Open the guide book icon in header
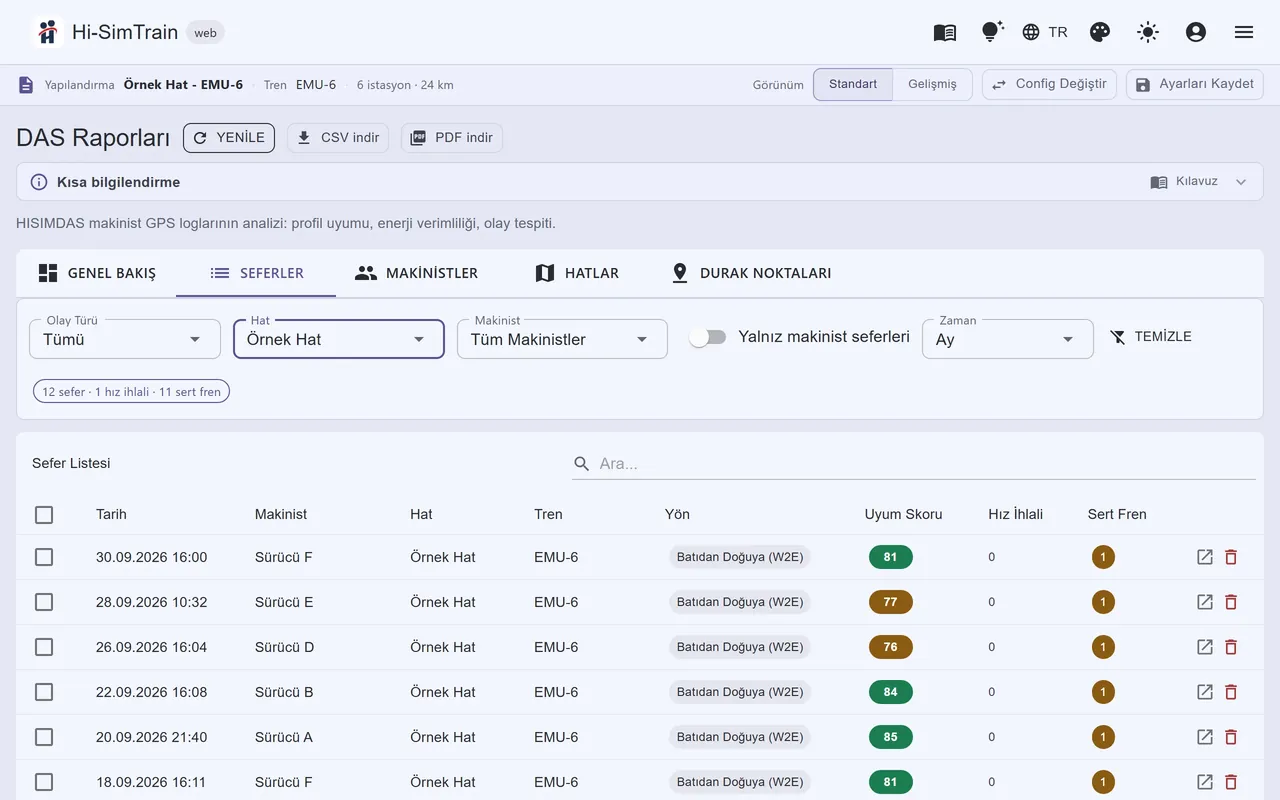Viewport: 1280px width, 800px height. 944,32
